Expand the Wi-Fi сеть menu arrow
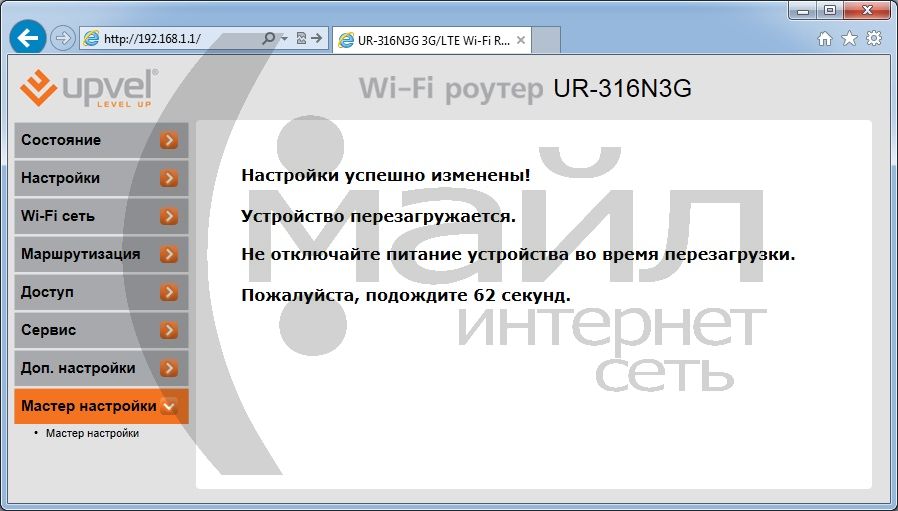 169,216
